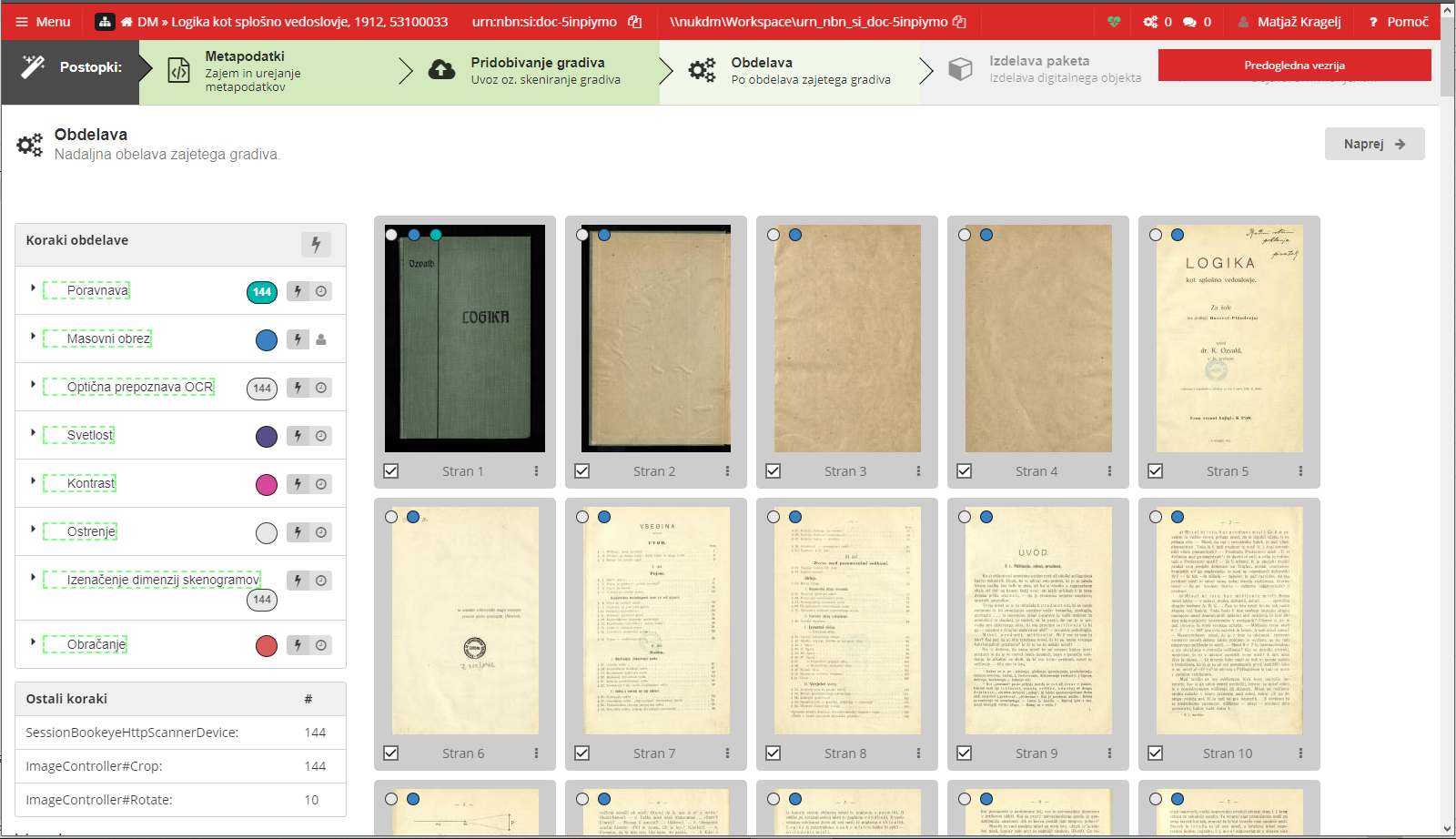The height and width of the screenshot is (839, 1456).
Task: Open the running processes gears counter
Action: [1158, 22]
